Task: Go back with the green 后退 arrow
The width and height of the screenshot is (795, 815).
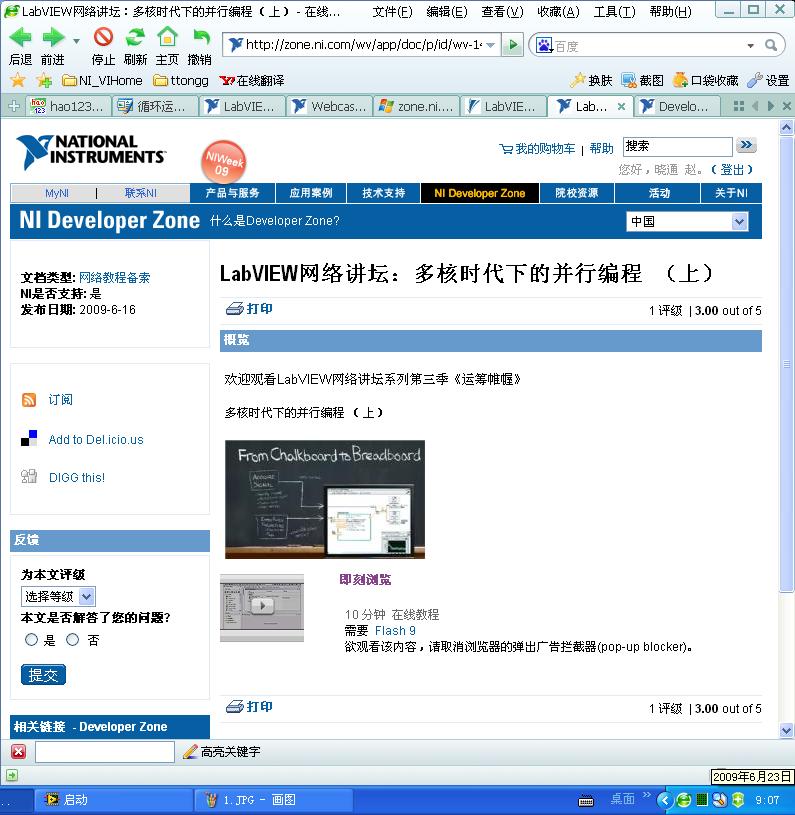Action: (x=20, y=38)
